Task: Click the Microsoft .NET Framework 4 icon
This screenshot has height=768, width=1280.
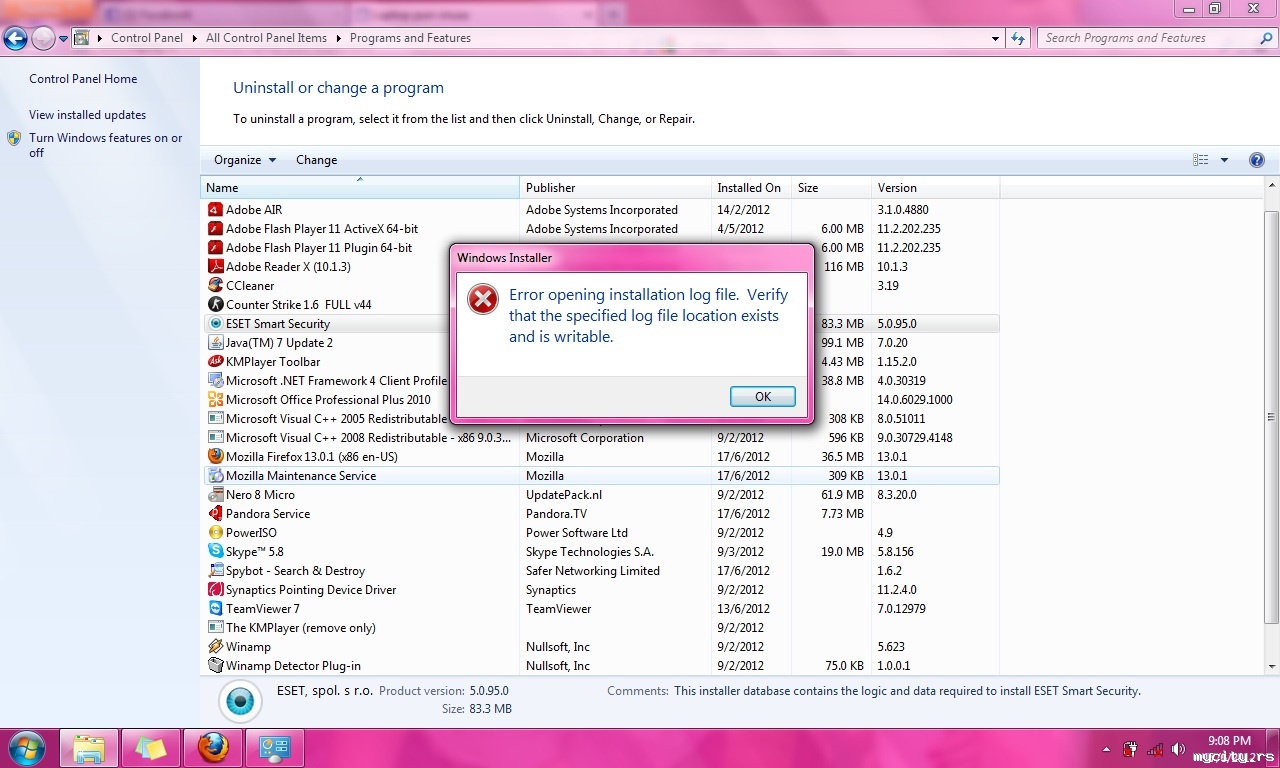Action: (215, 381)
